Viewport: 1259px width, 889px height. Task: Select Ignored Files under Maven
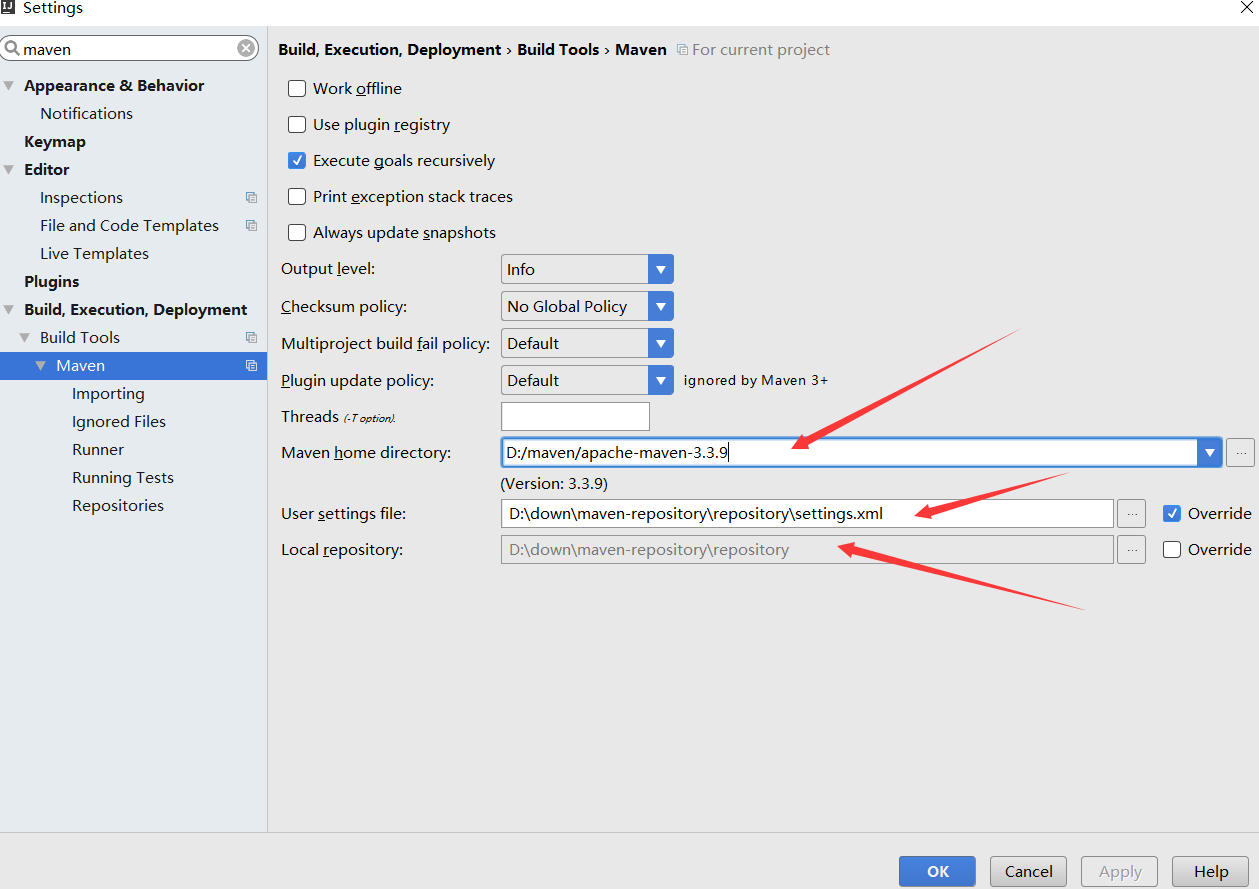point(119,422)
